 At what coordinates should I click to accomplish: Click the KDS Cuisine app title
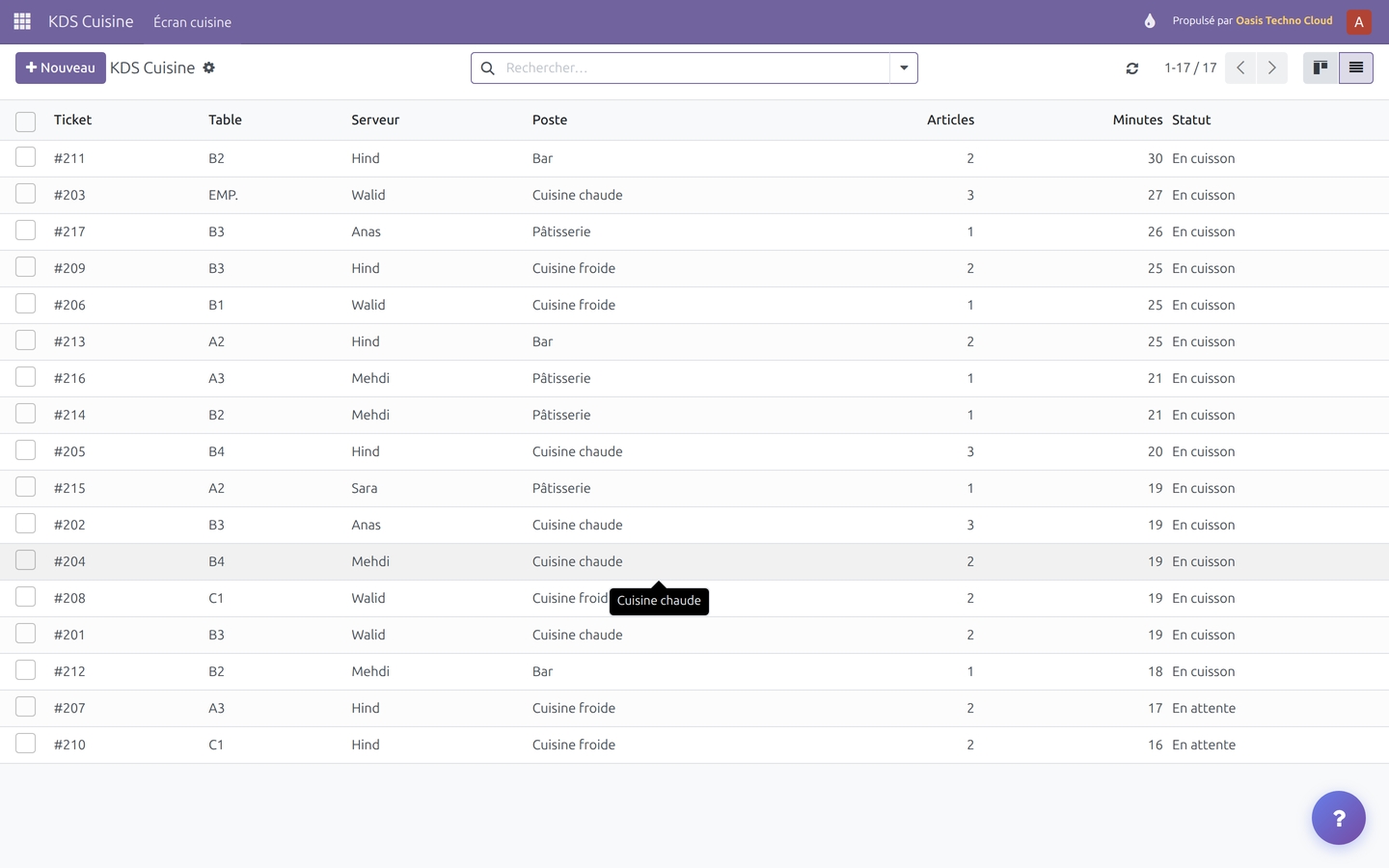point(91,21)
